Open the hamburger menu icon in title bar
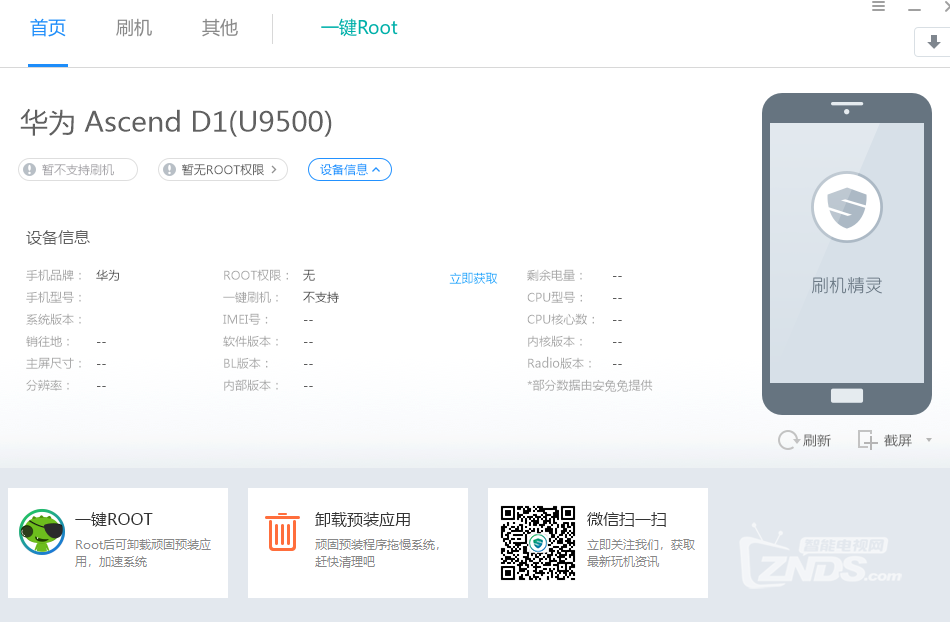The width and height of the screenshot is (950, 622). (x=879, y=7)
